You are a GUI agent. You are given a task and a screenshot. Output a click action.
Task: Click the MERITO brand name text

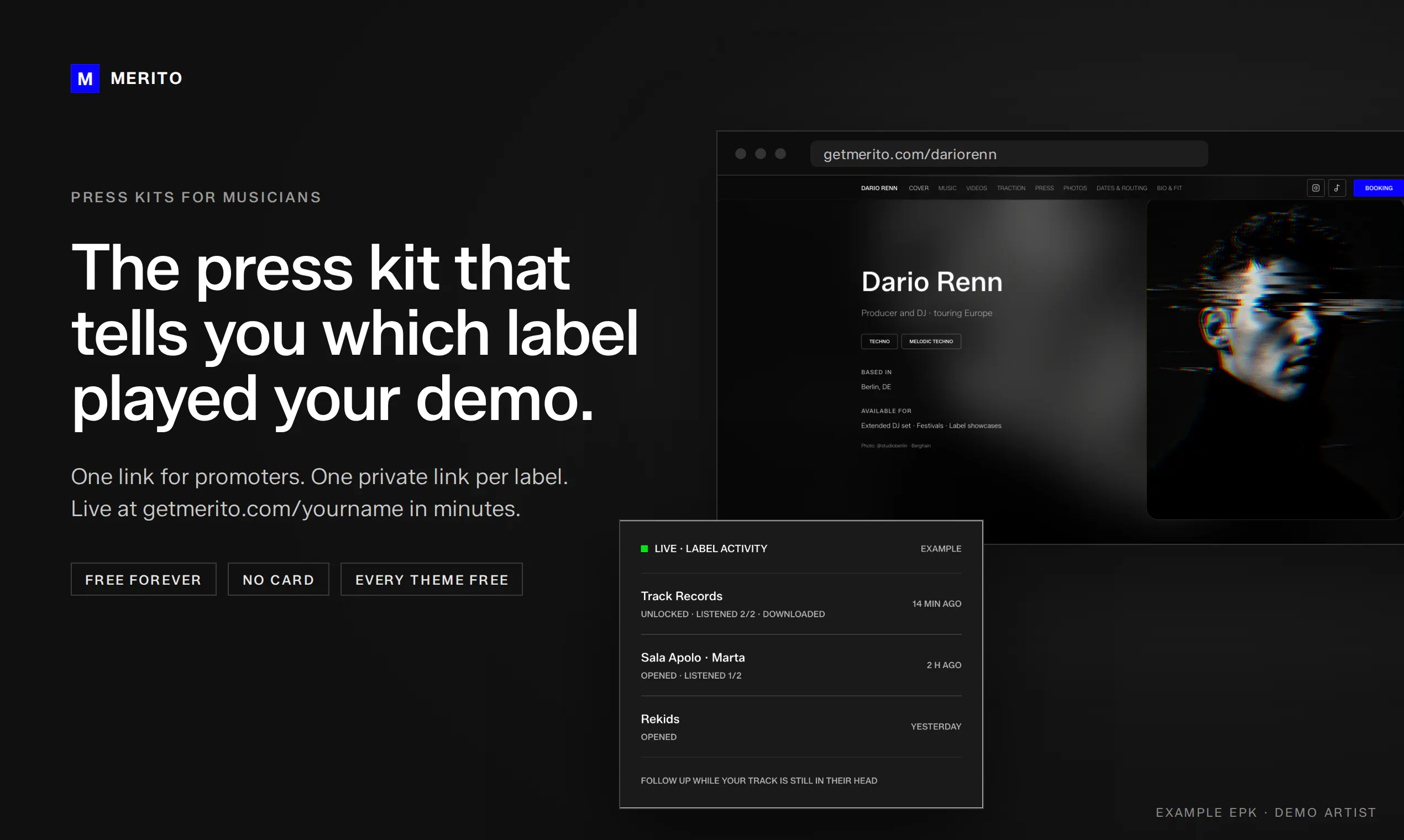146,78
